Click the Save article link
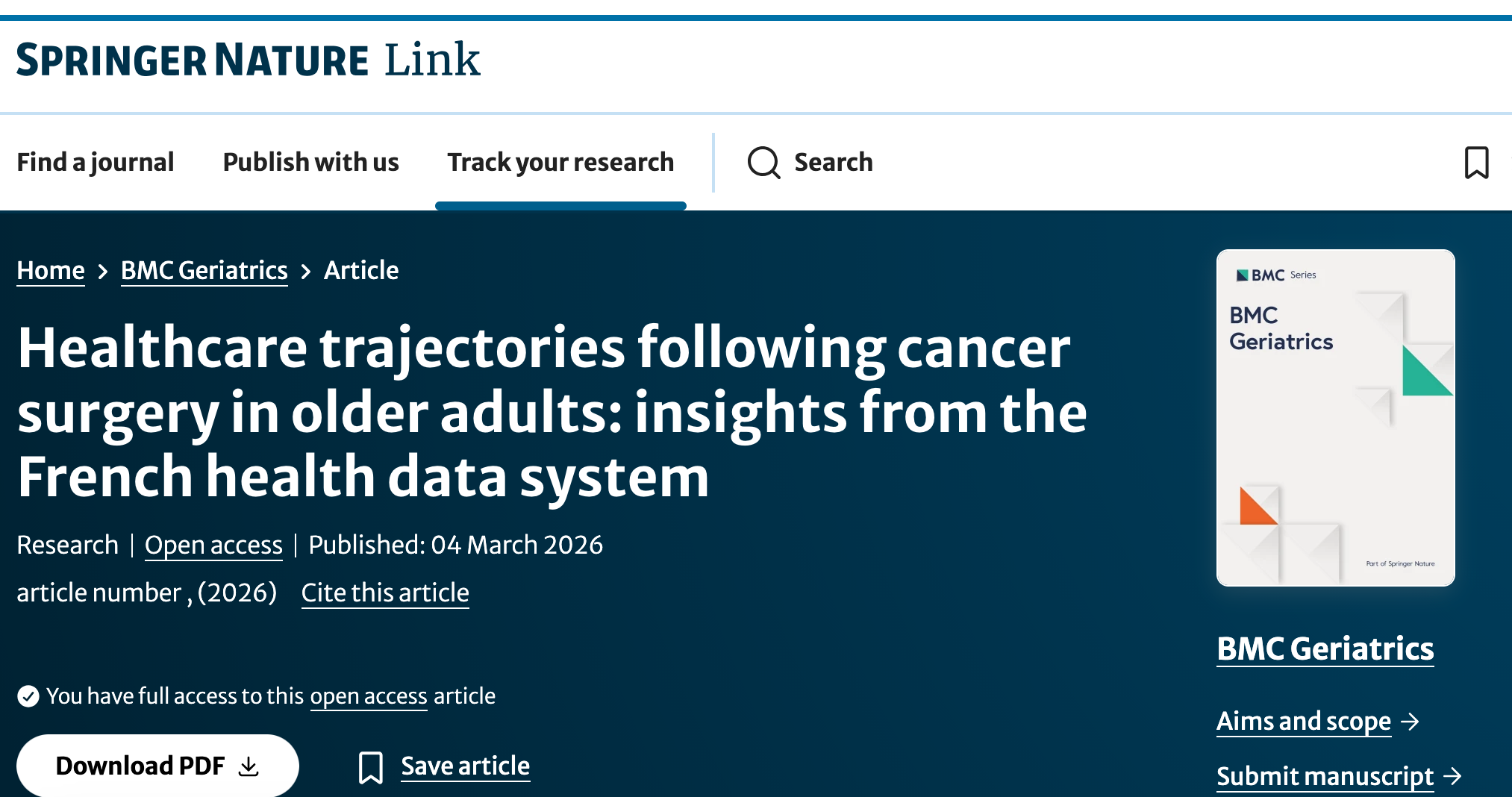 click(466, 766)
